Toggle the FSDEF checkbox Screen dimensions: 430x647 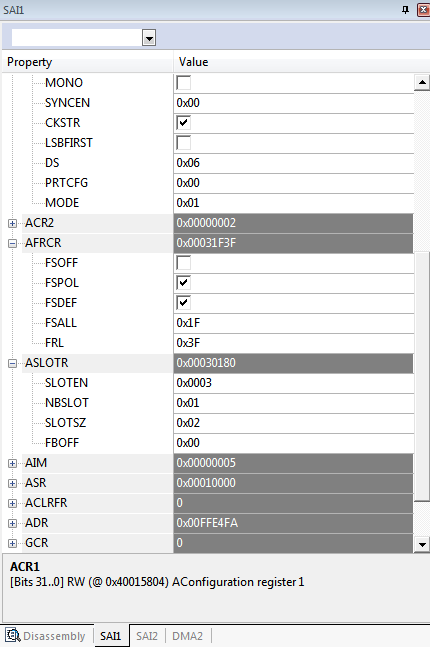(x=183, y=303)
